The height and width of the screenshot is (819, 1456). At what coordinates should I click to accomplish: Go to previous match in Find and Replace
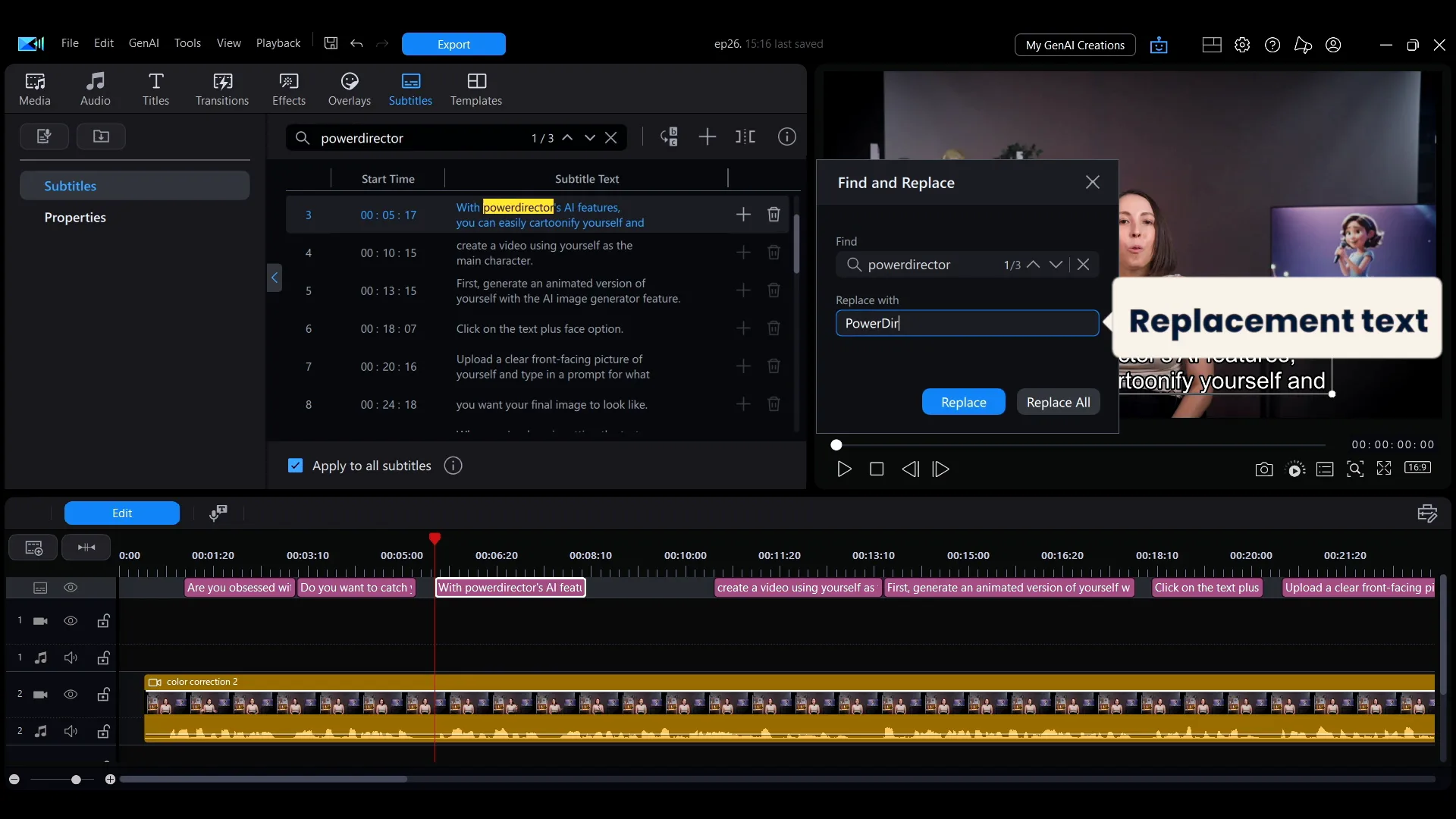1033,265
